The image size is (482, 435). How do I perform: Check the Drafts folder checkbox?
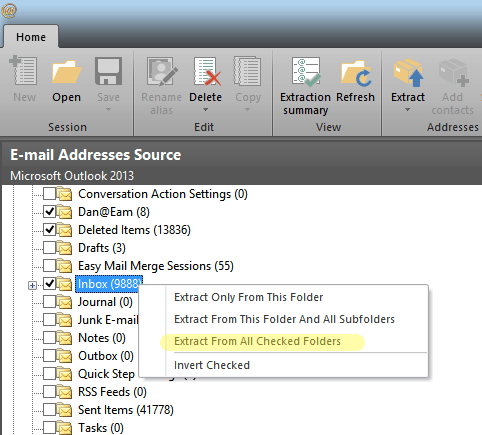click(50, 247)
